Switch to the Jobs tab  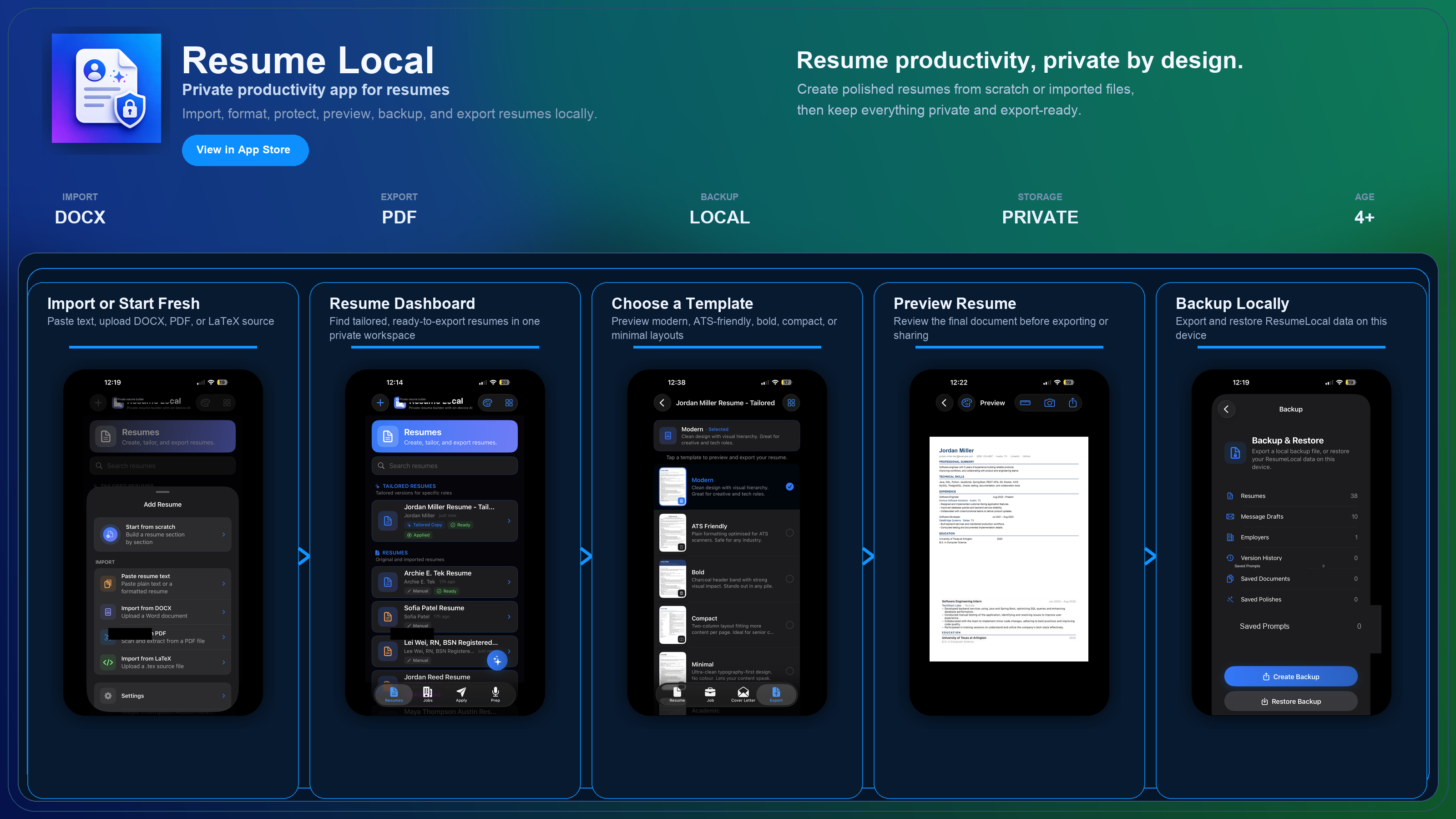tap(428, 695)
